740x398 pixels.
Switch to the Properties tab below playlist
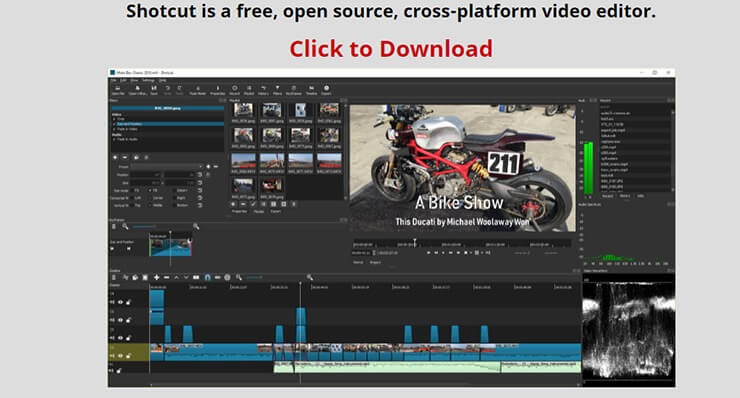coord(239,211)
